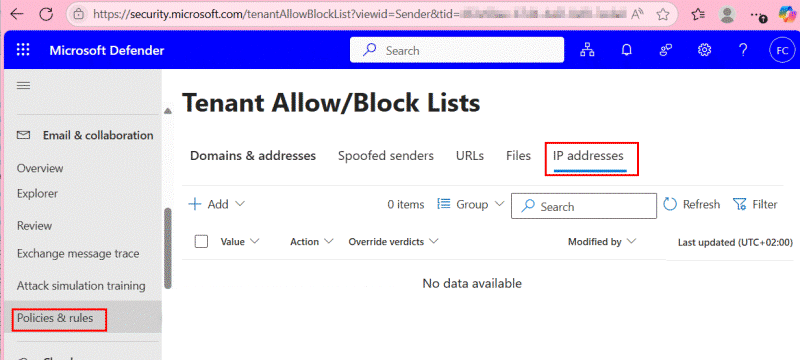Click the Refresh button
The height and width of the screenshot is (360, 800).
[692, 204]
